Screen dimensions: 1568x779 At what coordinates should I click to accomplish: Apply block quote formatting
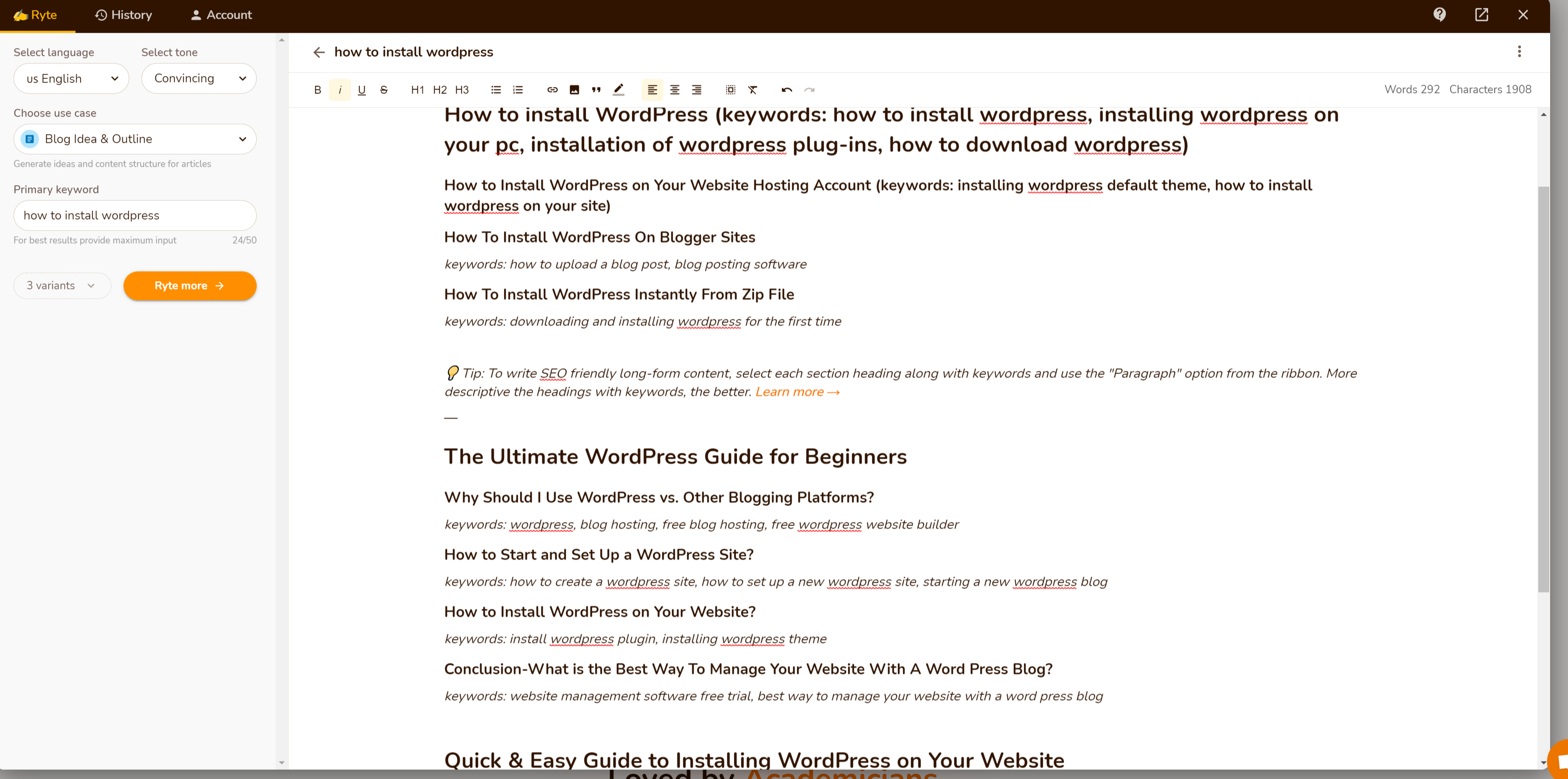tap(596, 90)
